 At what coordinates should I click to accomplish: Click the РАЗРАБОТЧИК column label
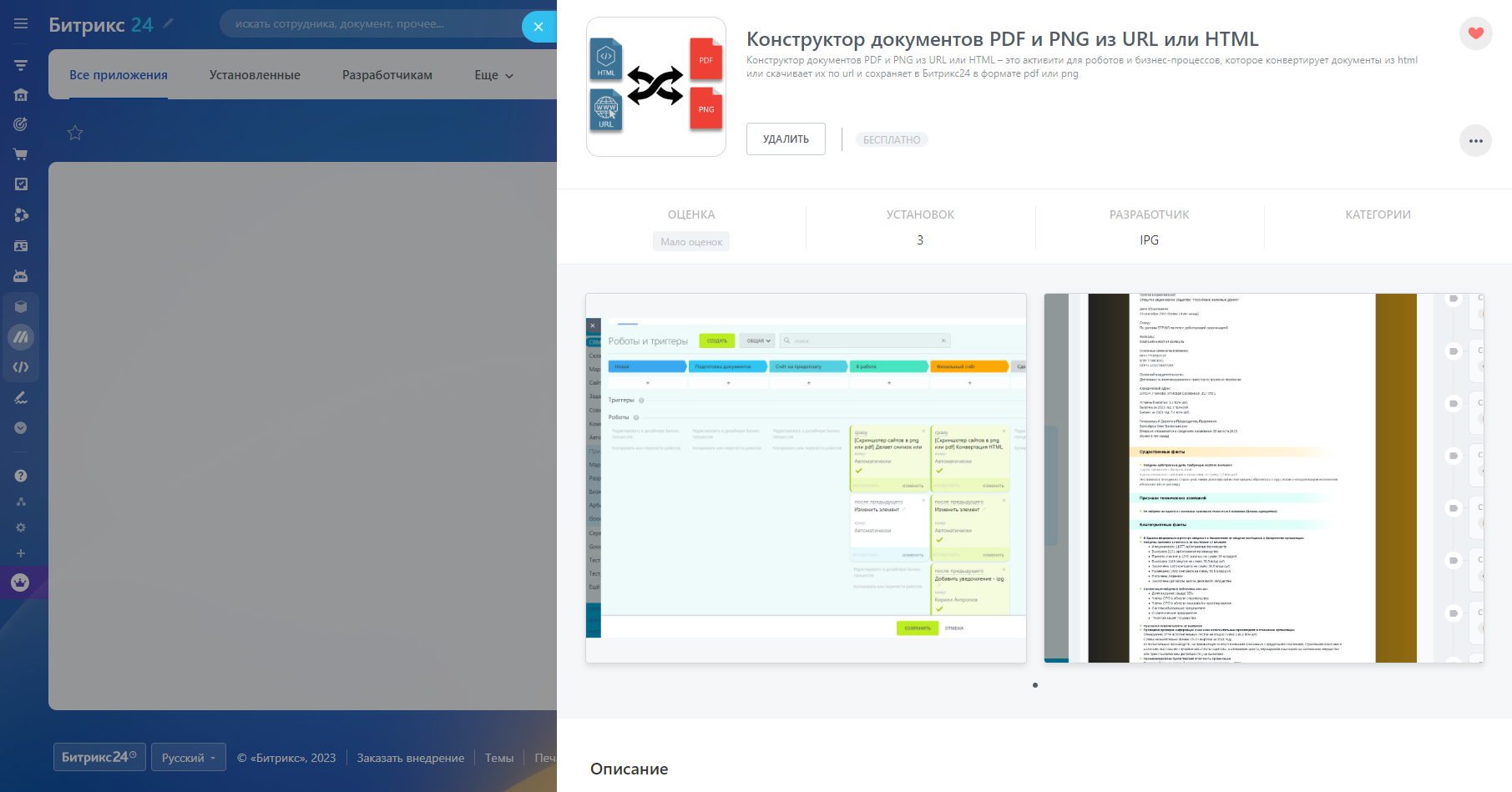[x=1150, y=214]
